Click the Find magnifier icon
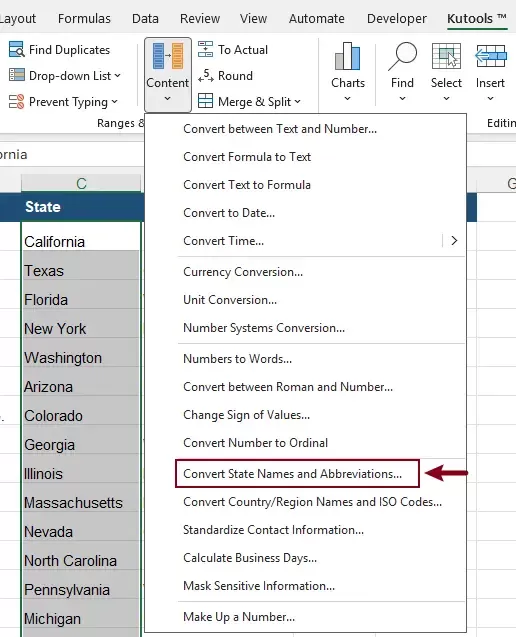This screenshot has width=516, height=637. pyautogui.click(x=402, y=56)
